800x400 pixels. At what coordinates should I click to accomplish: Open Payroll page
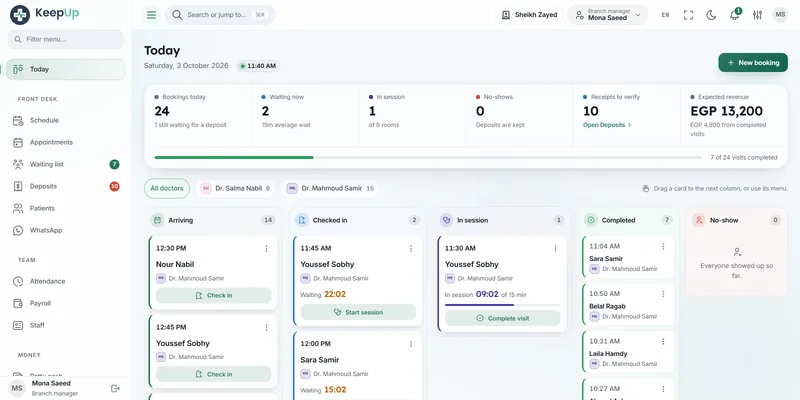click(65, 303)
